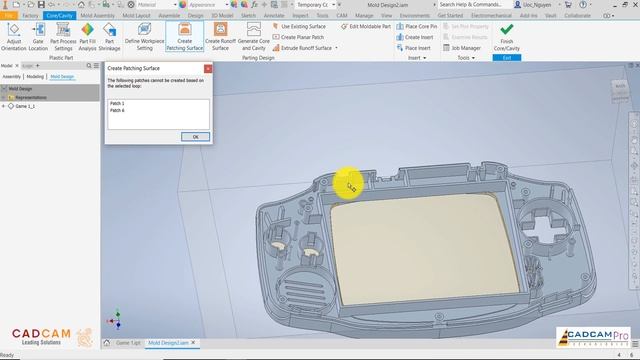The height and width of the screenshot is (360, 640).
Task: Click the Save icon in quick access toolbar
Action: click(x=41, y=4)
